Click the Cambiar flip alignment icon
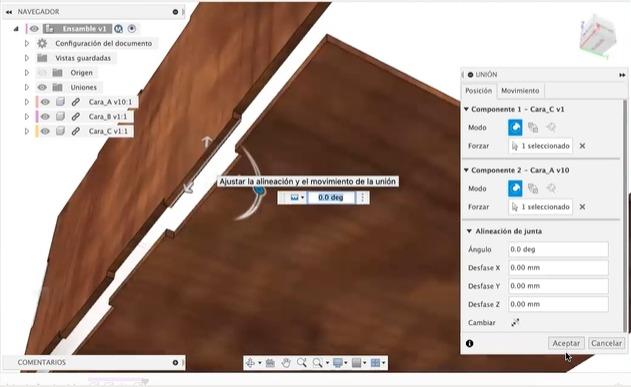Image resolution: width=631 pixels, height=387 pixels. coord(515,323)
